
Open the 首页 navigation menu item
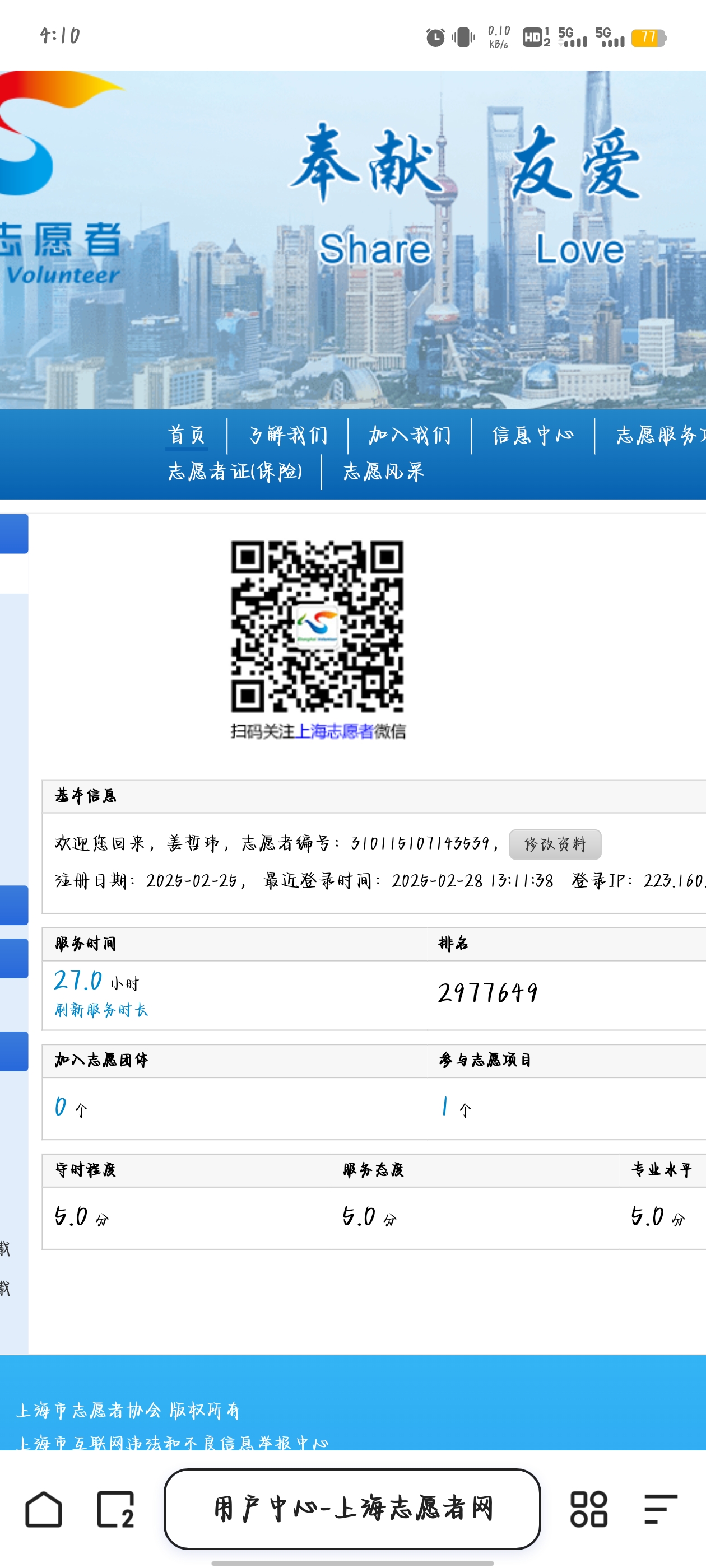[187, 435]
